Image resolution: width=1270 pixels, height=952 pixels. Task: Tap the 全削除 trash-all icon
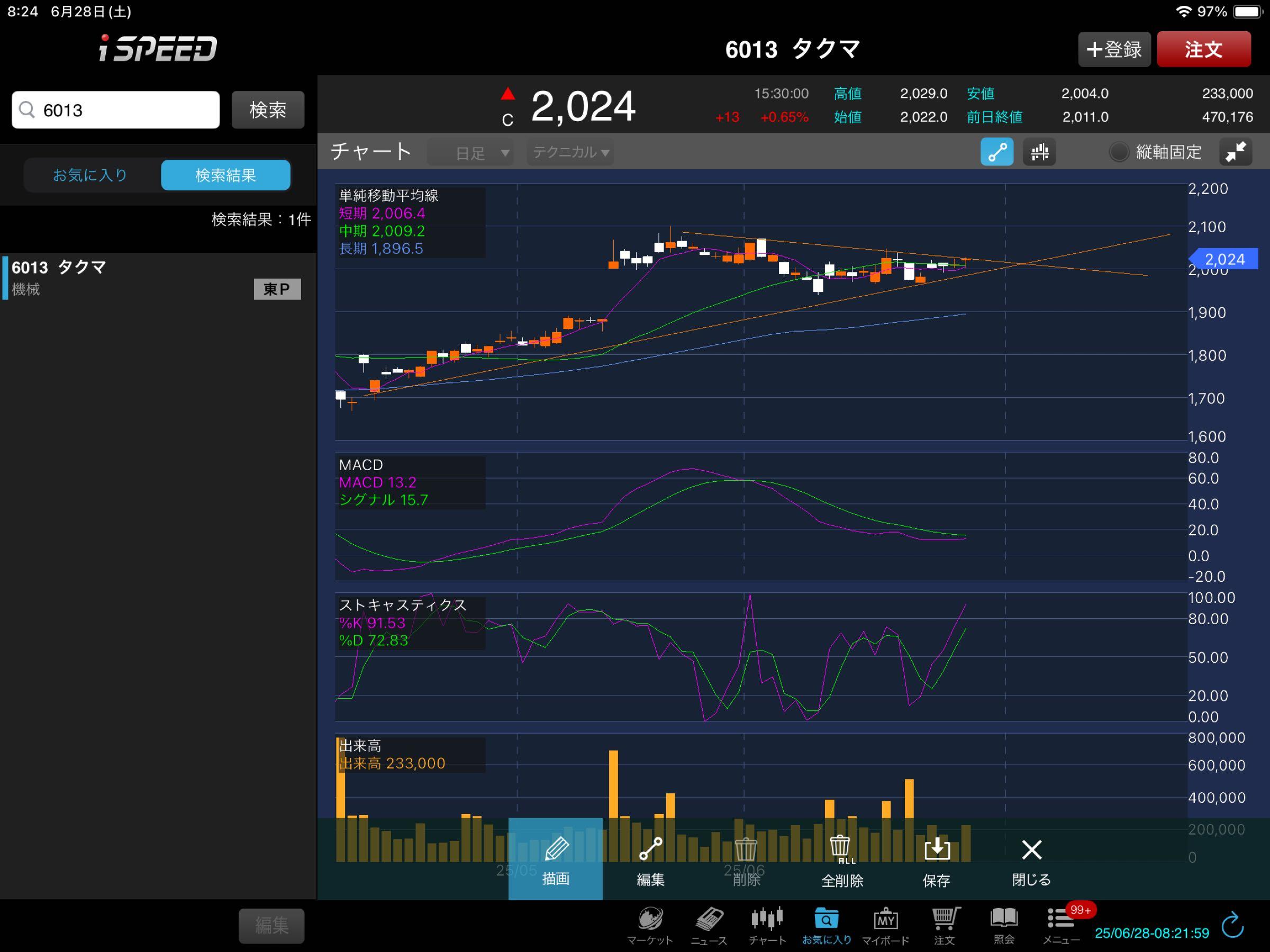[841, 858]
